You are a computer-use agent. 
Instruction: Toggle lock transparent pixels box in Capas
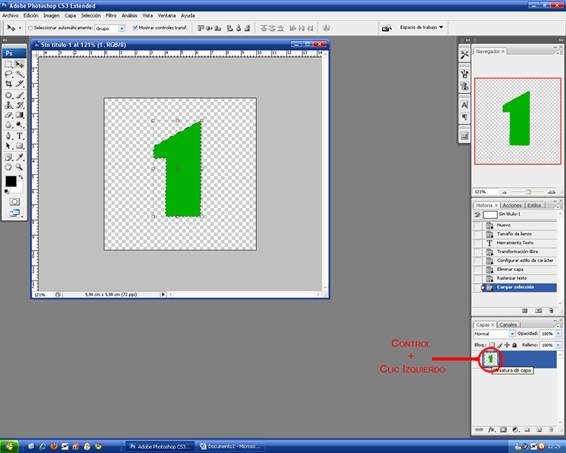tap(492, 345)
